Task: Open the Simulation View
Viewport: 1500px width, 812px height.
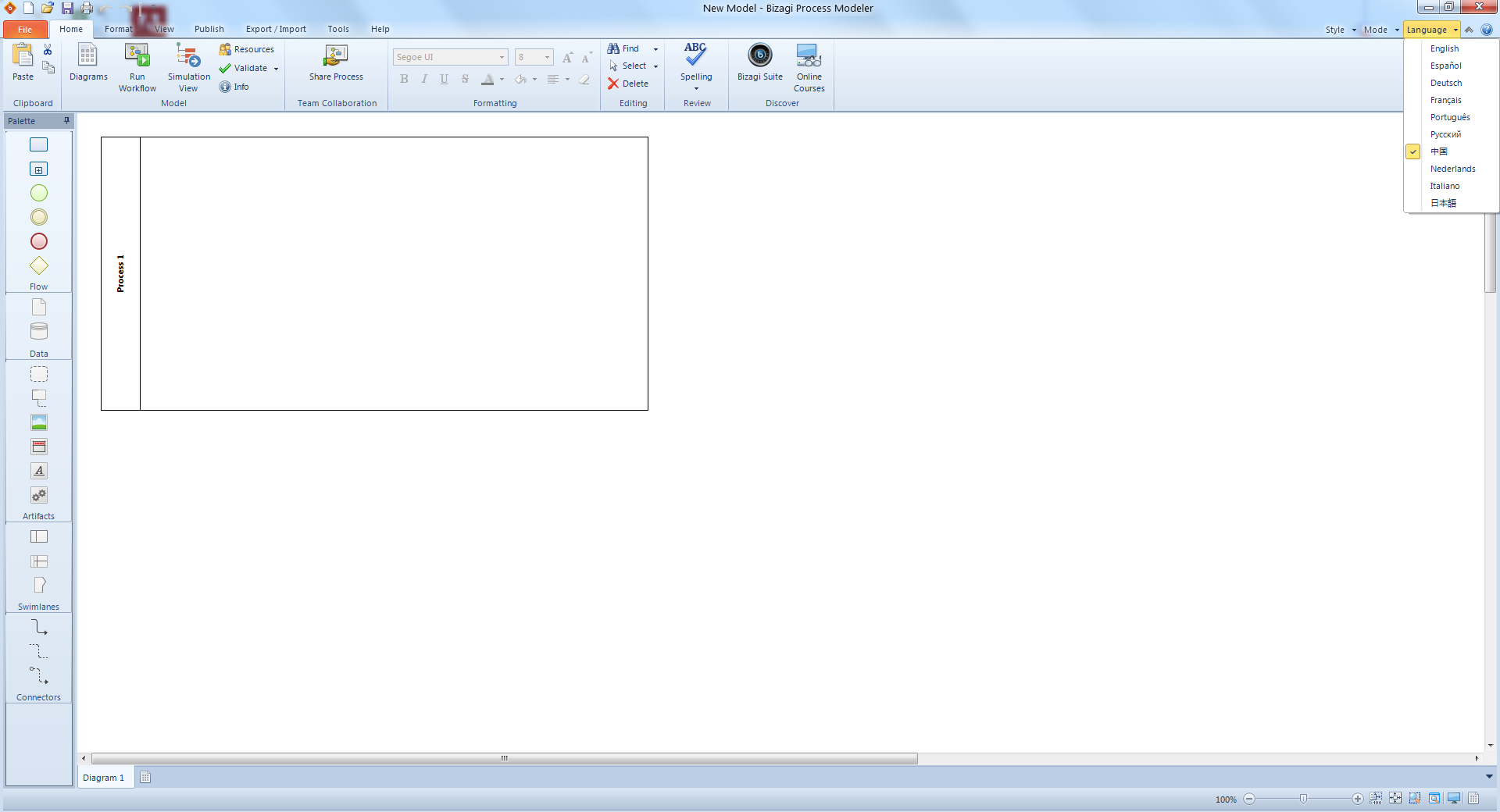Action: pyautogui.click(x=188, y=67)
